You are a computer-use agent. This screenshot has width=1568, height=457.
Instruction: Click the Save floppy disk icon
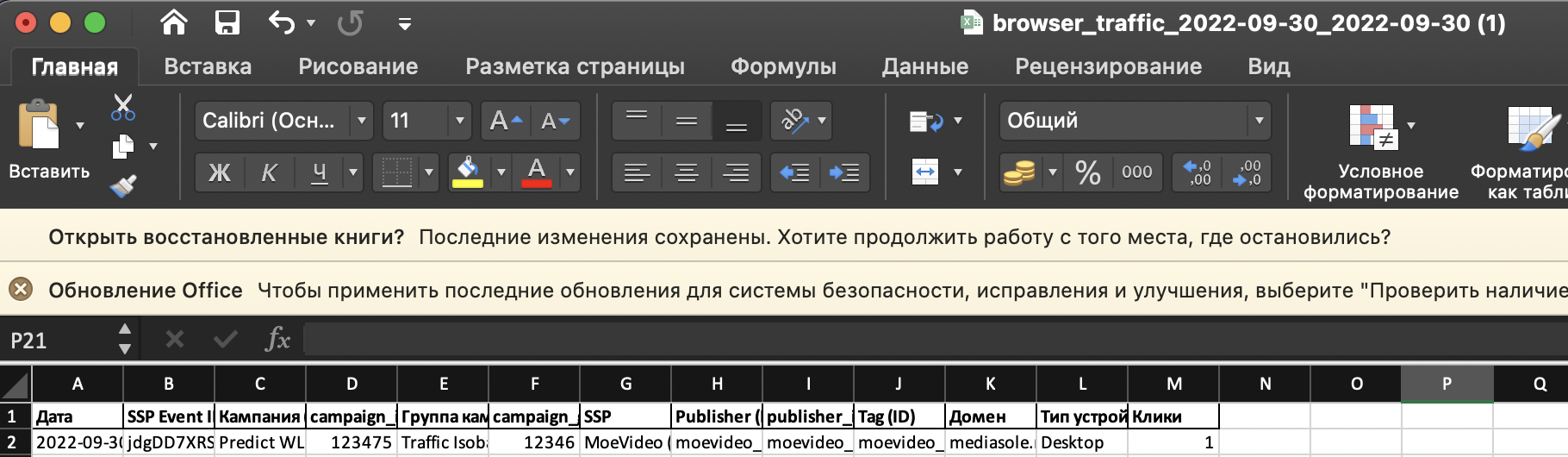click(x=227, y=22)
